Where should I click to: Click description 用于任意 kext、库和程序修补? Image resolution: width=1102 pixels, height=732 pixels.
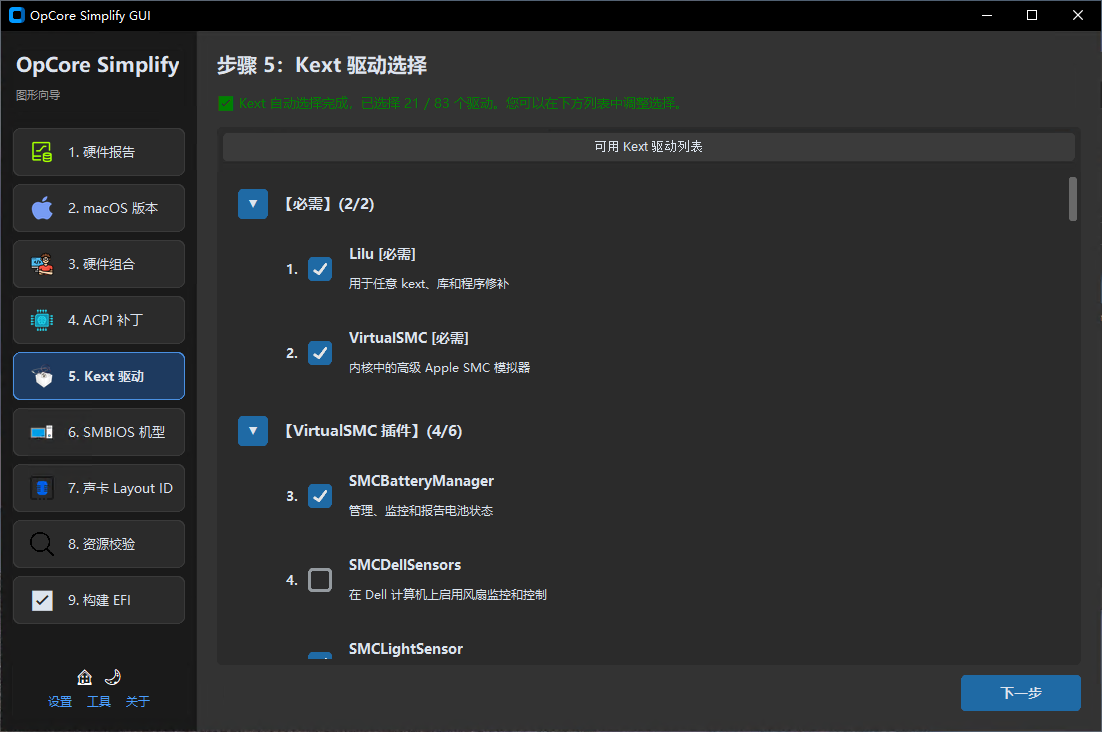(x=429, y=284)
